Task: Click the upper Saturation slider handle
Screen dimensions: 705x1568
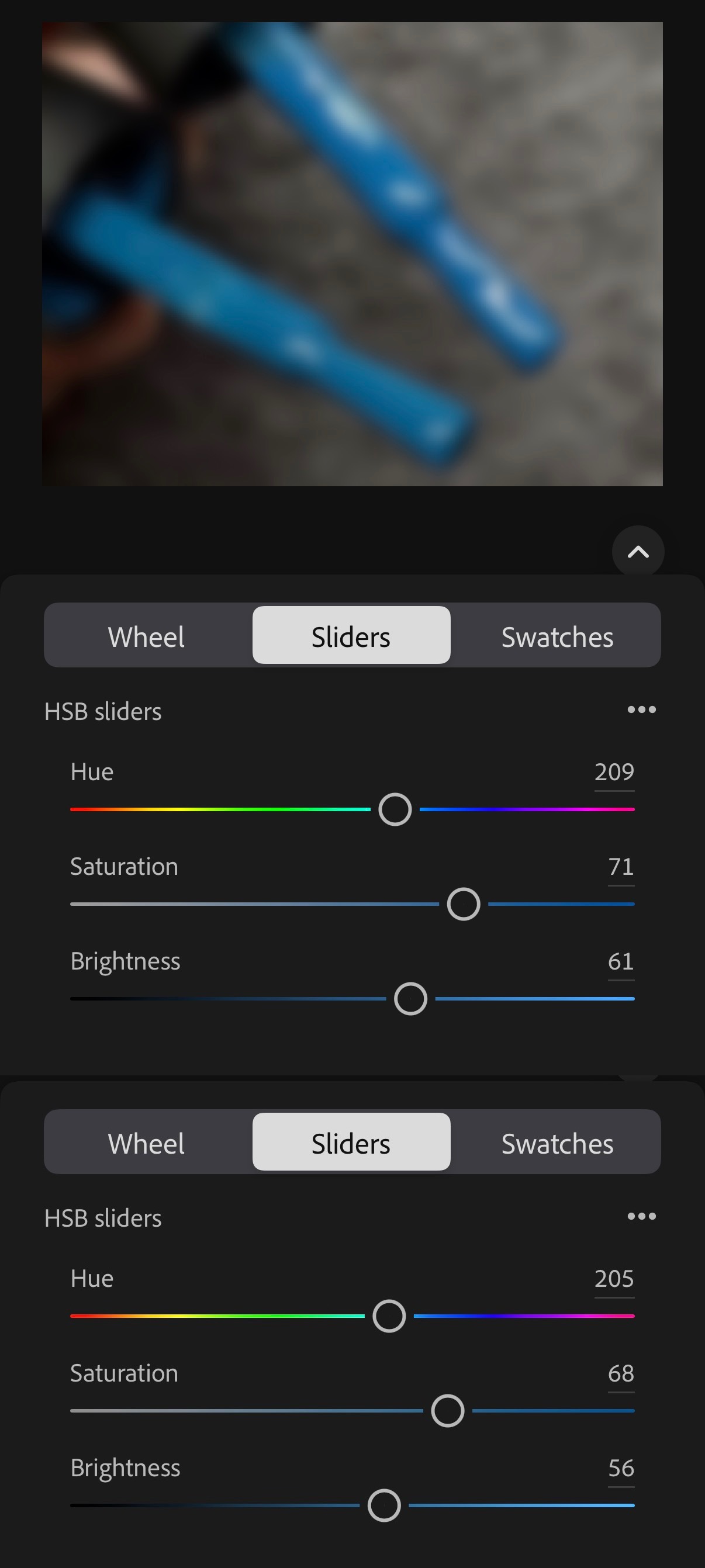Action: (x=464, y=904)
